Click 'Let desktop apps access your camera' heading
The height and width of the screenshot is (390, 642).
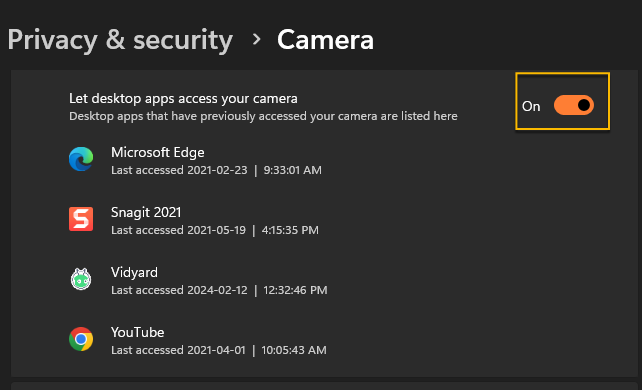coord(183,99)
